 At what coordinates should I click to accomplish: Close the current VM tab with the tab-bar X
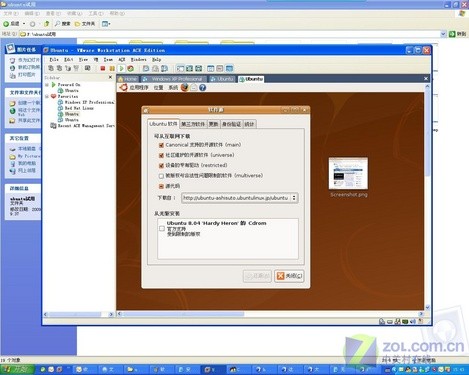tap(426, 79)
